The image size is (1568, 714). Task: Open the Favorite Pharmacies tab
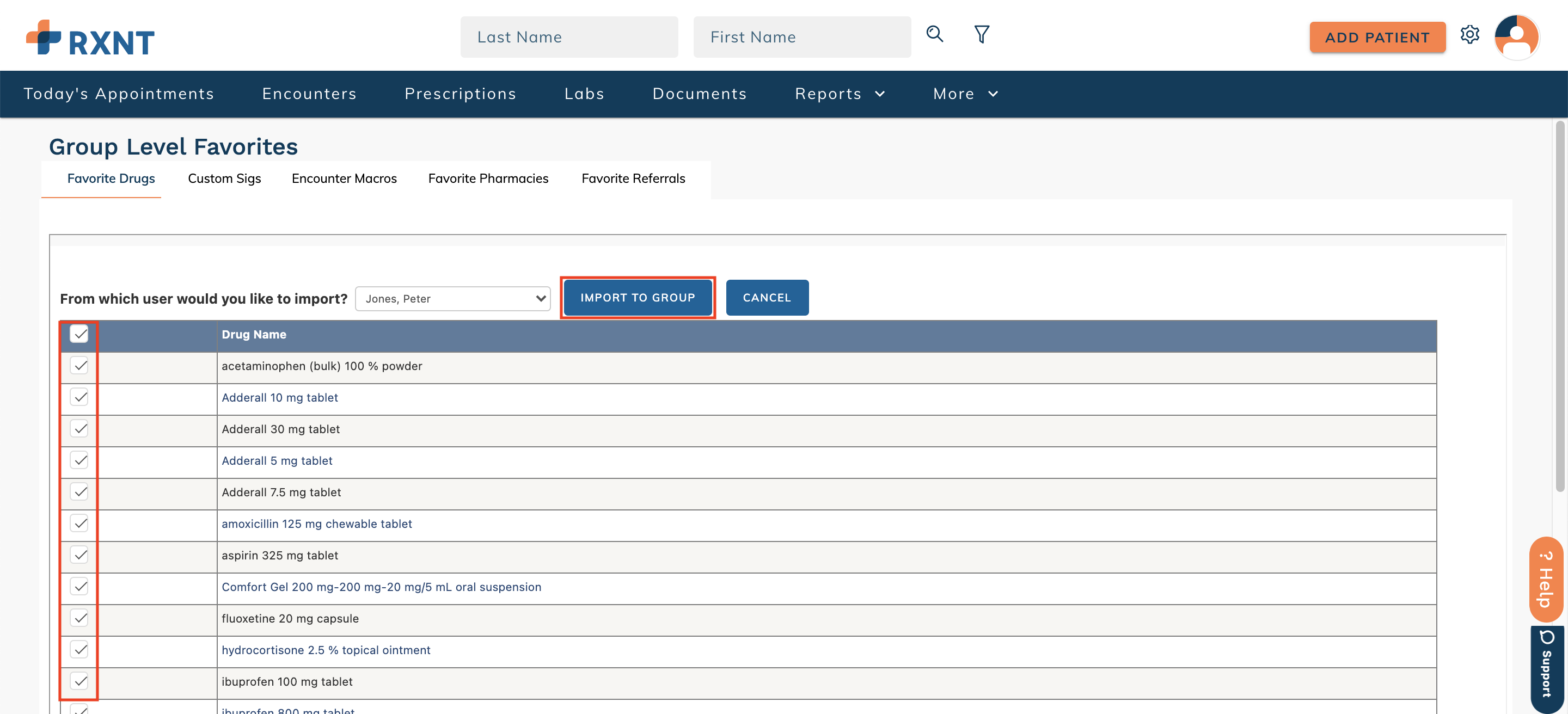click(x=488, y=178)
